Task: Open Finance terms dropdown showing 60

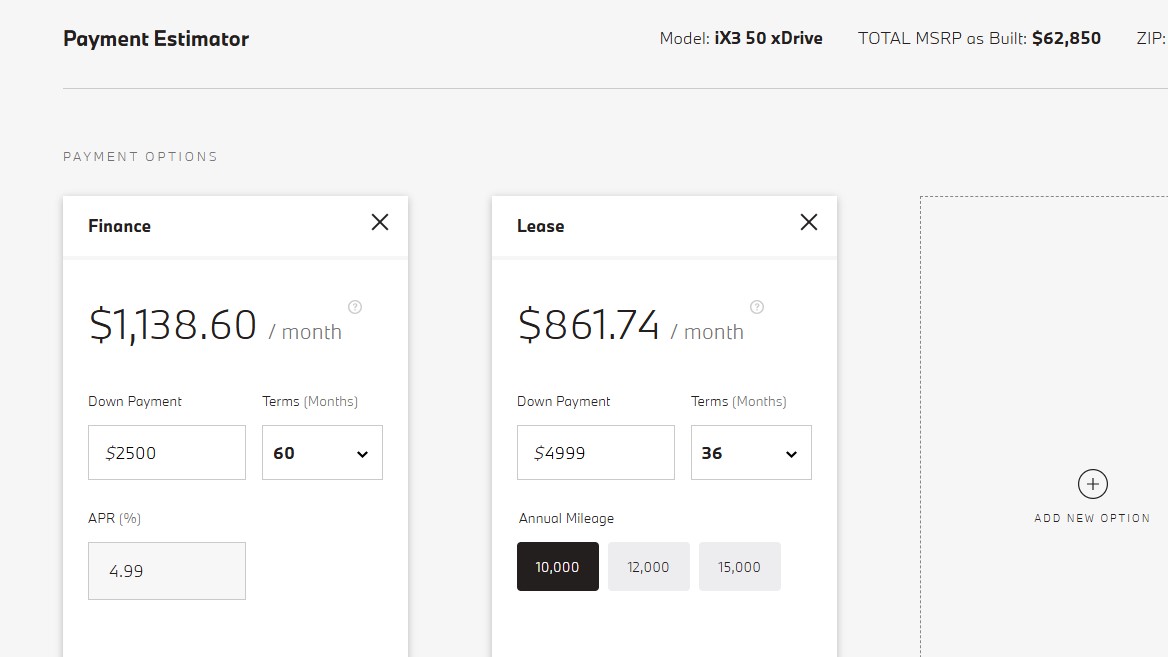Action: [x=323, y=453]
